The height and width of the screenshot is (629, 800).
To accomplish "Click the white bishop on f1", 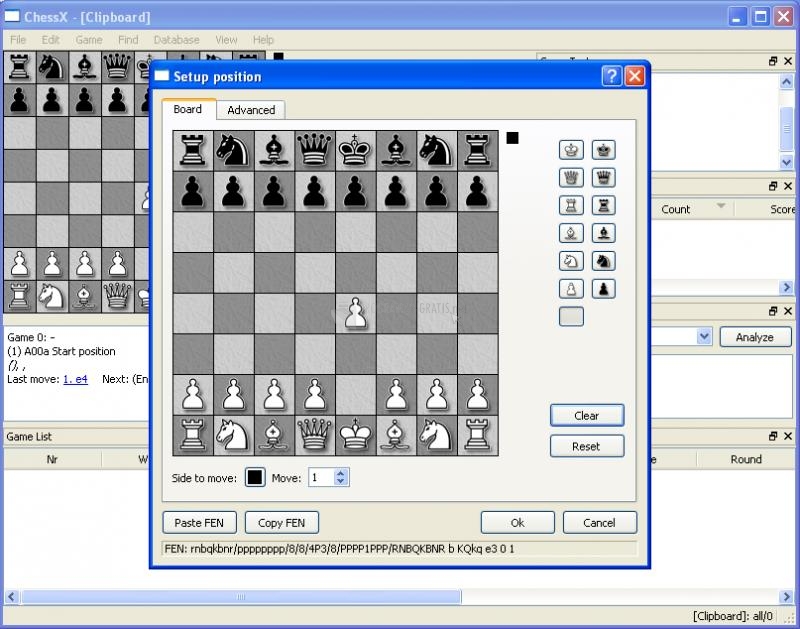I will pyautogui.click(x=396, y=435).
